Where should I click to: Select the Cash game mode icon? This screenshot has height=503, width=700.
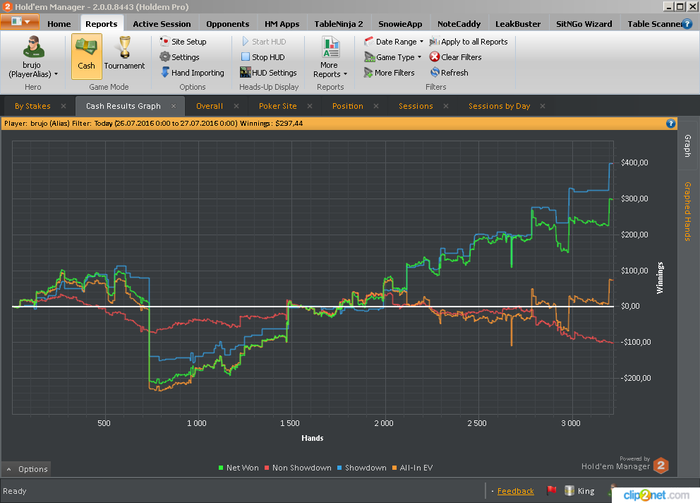tap(86, 52)
